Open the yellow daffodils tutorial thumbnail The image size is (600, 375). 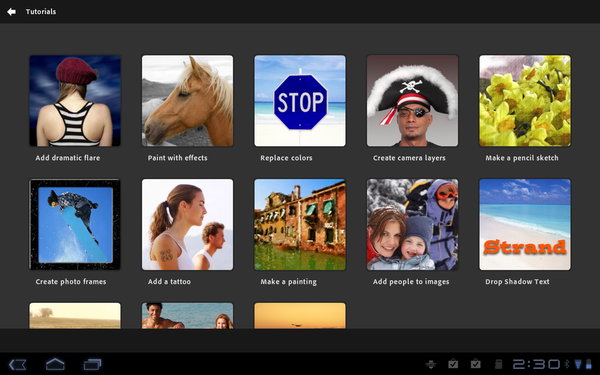click(x=525, y=101)
